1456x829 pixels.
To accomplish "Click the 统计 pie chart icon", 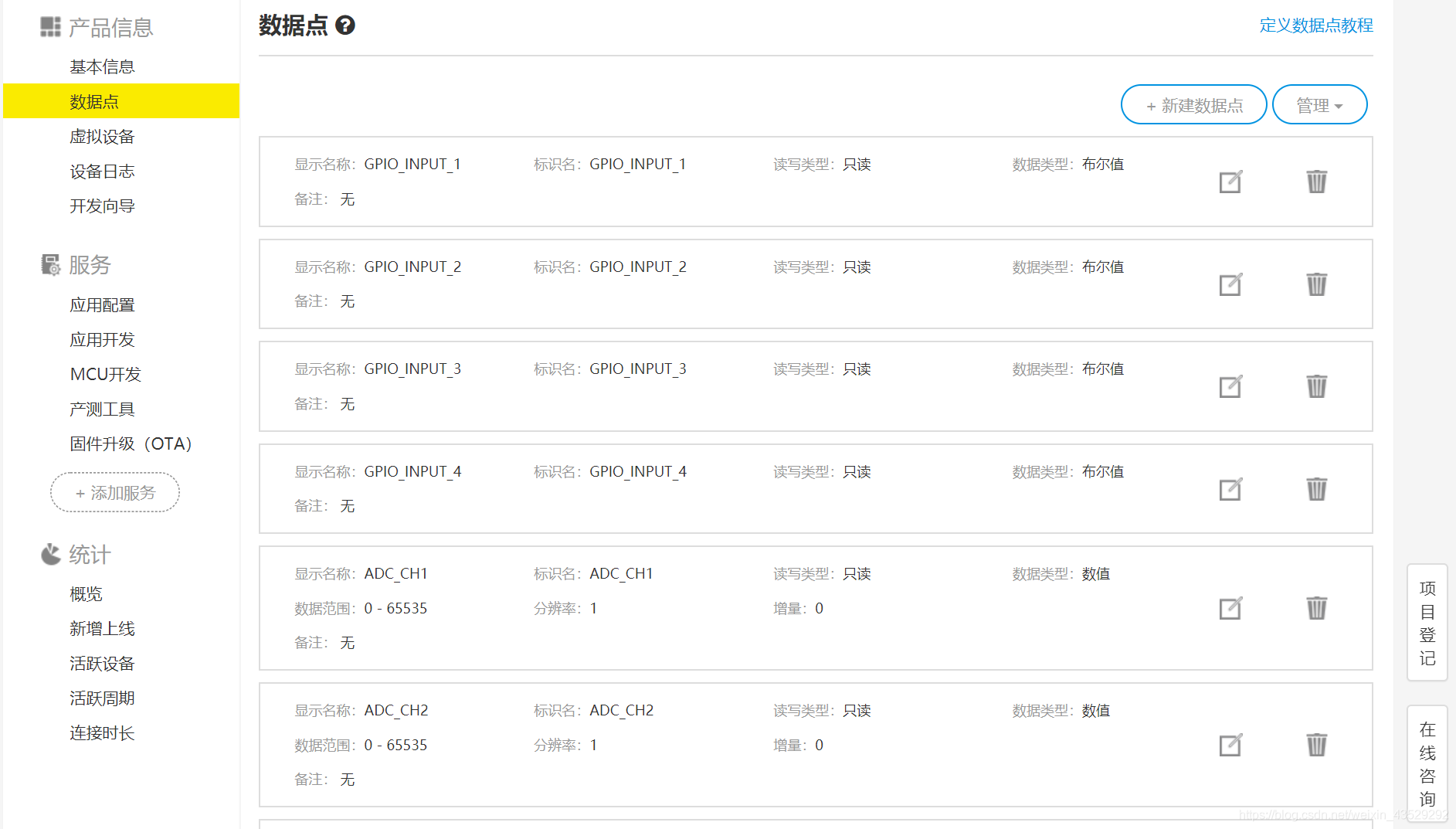I will point(49,553).
